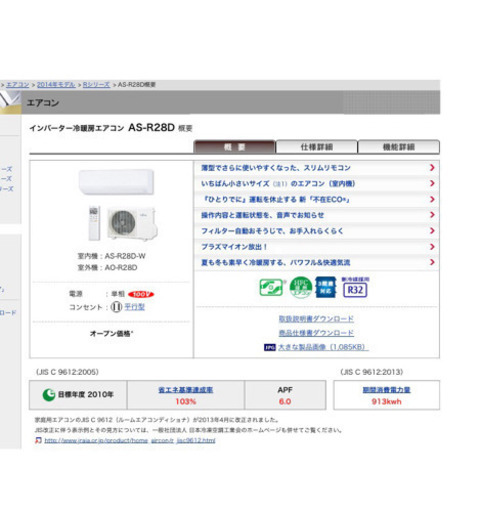The height and width of the screenshot is (512, 481).
Task: Click the AS-R28D product heading
Action: (151, 127)
